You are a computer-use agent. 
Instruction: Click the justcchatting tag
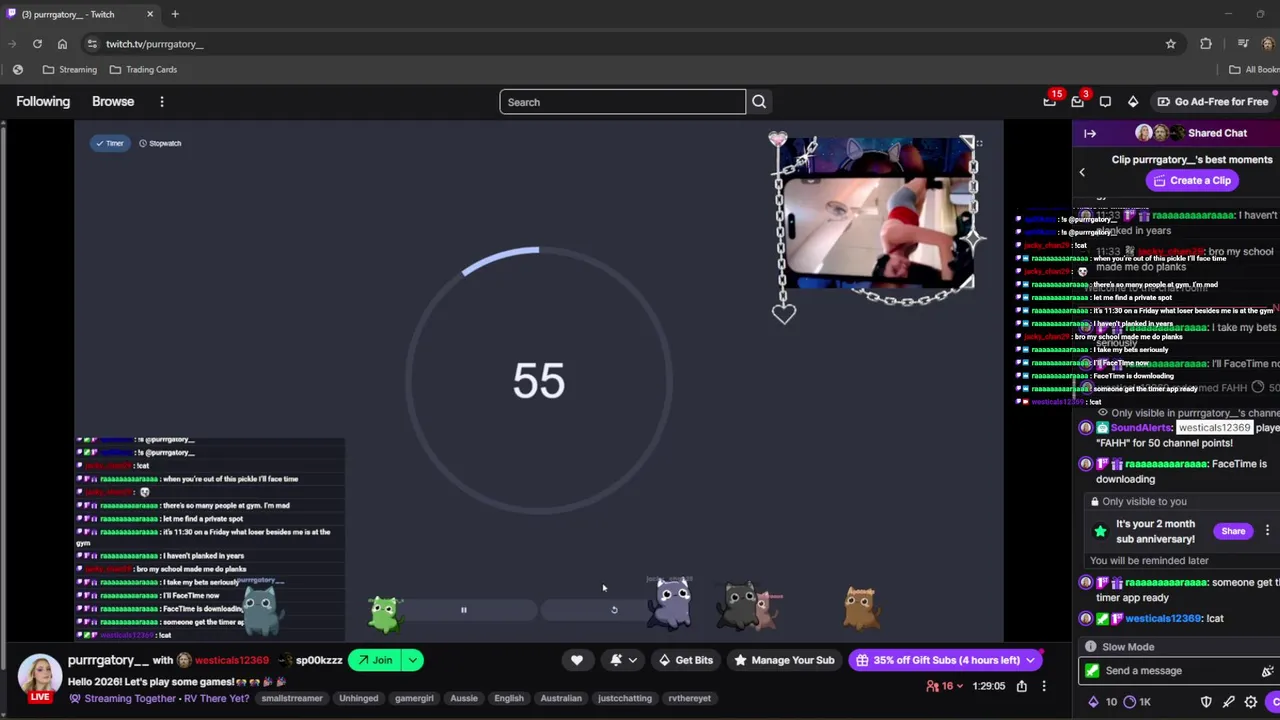tap(625, 698)
